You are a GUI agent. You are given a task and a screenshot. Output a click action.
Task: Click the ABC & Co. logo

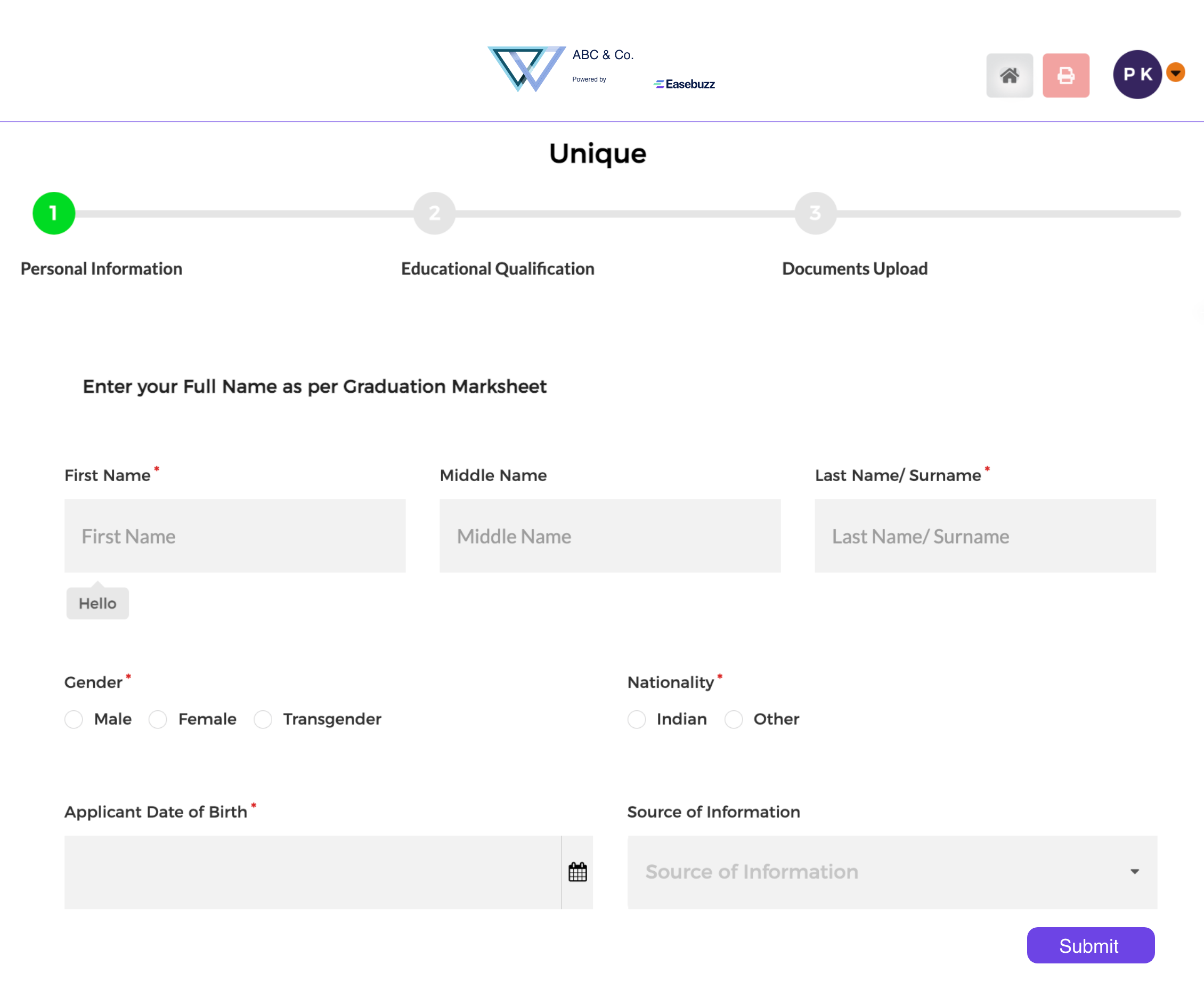tap(527, 68)
